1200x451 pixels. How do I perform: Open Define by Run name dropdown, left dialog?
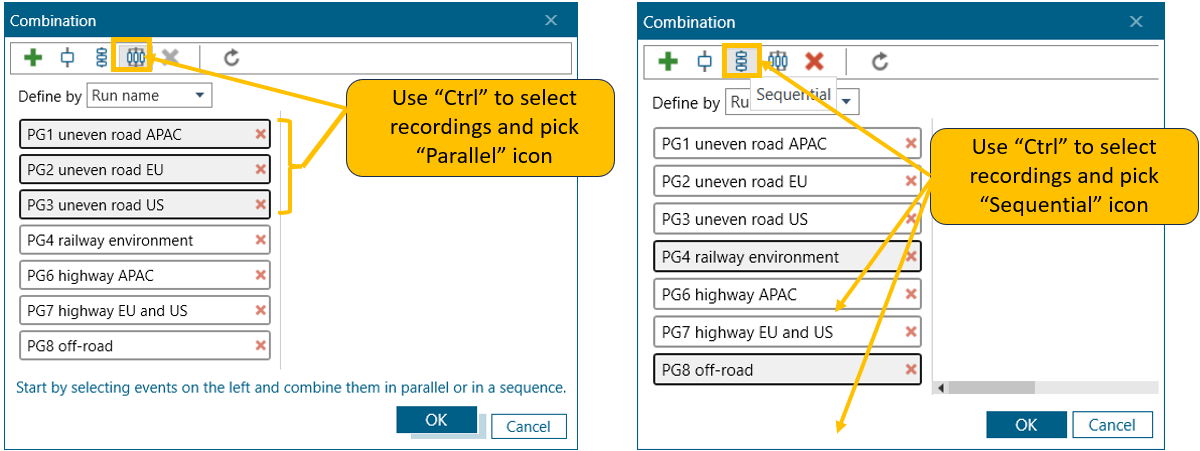tap(149, 95)
